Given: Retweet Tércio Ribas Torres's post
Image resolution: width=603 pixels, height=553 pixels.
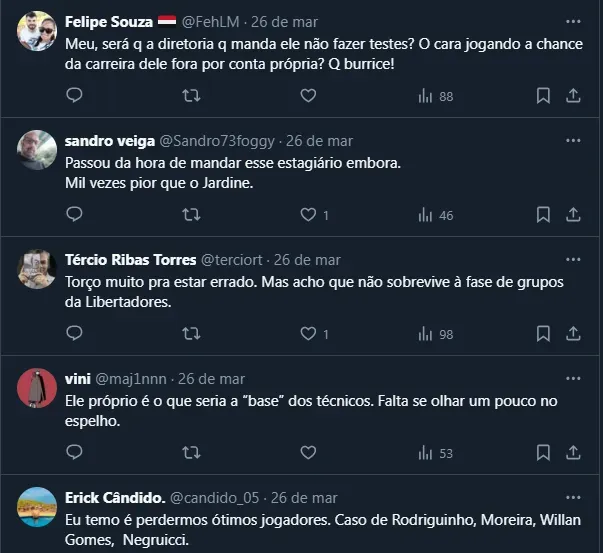Looking at the screenshot, I should tap(191, 334).
